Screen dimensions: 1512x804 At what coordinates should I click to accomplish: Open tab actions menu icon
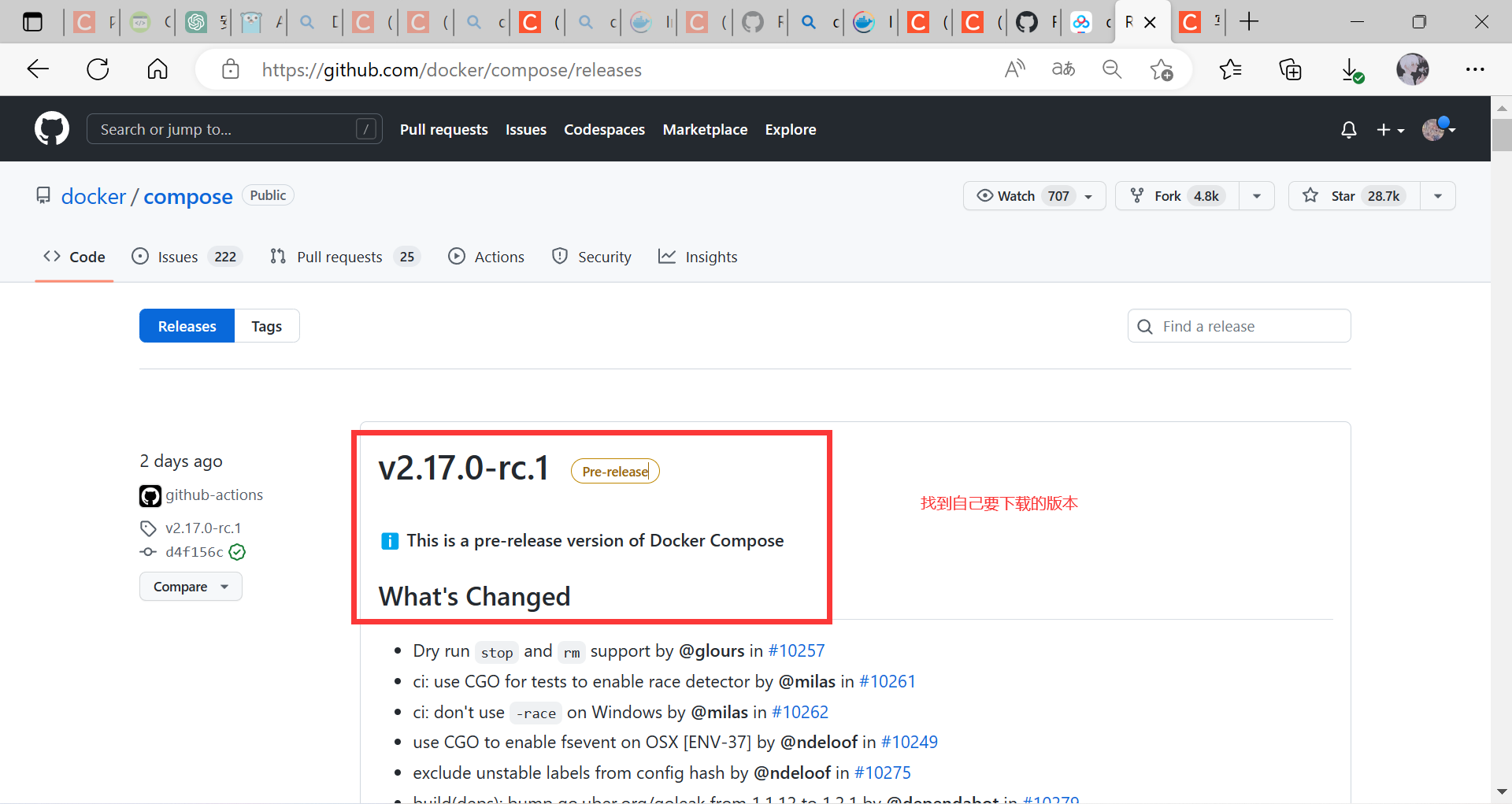click(32, 22)
